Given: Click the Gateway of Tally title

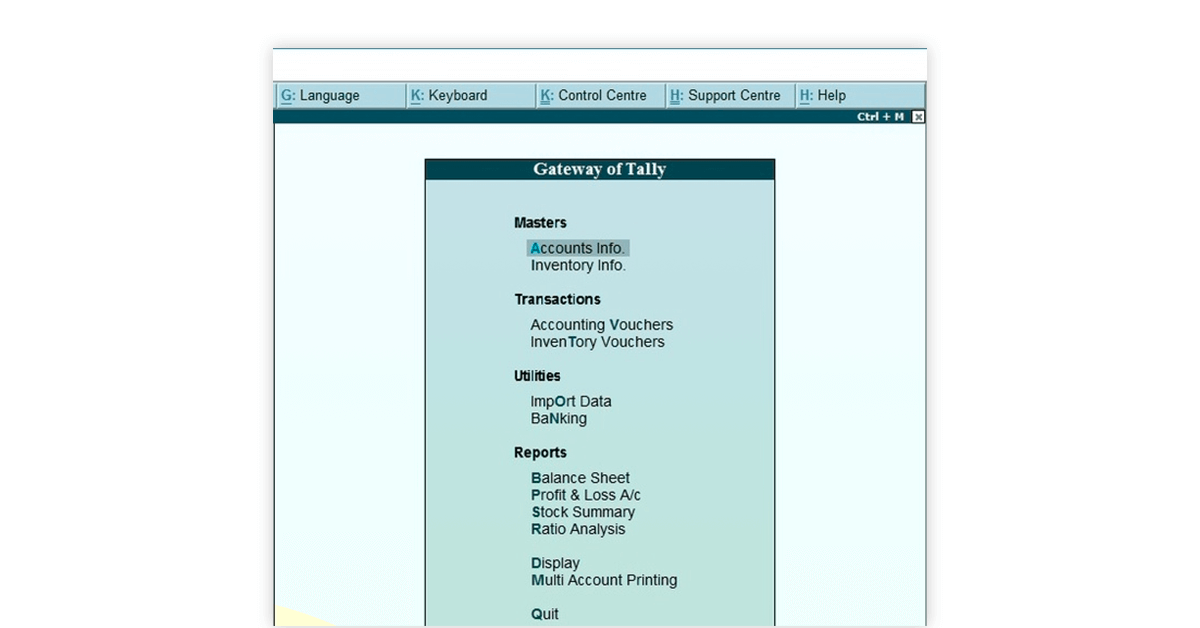Looking at the screenshot, I should (x=600, y=169).
